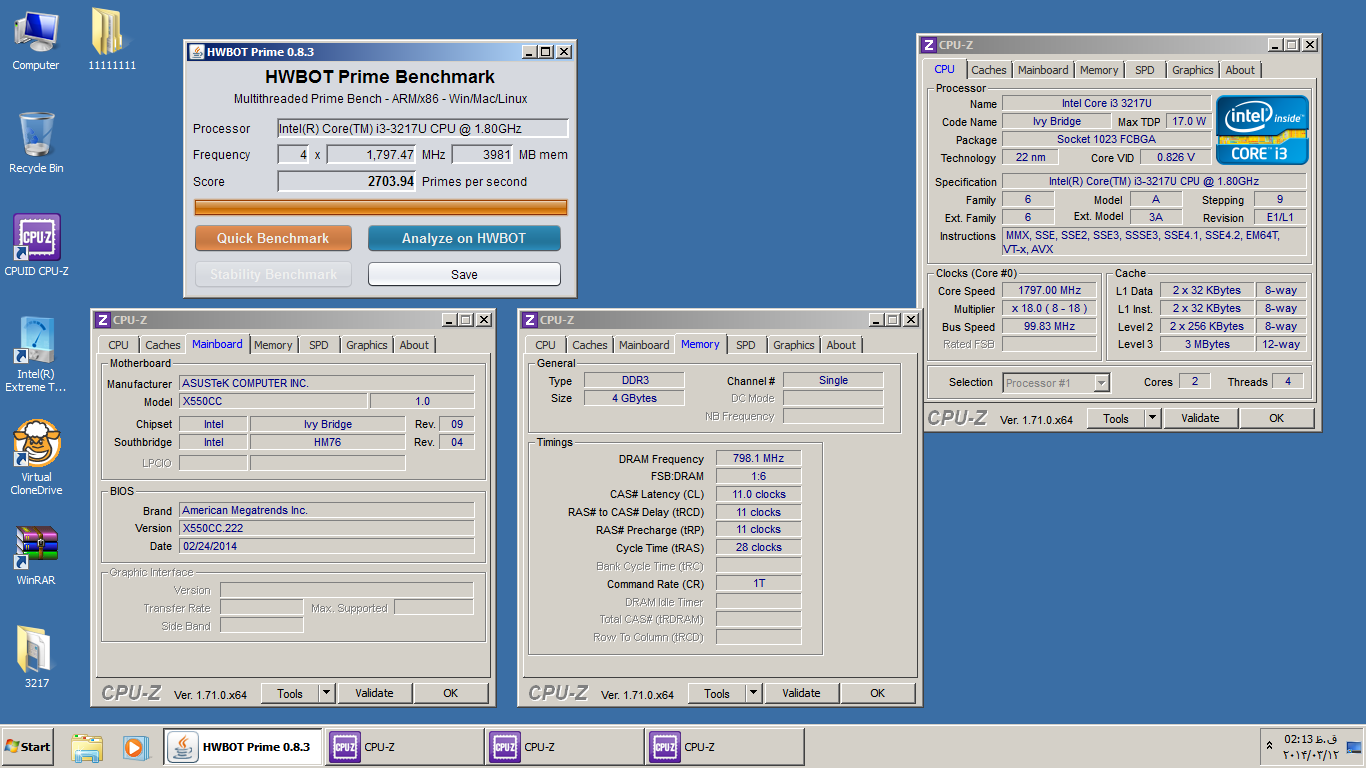Start the Quick Benchmark
The height and width of the screenshot is (768, 1366).
click(x=273, y=238)
